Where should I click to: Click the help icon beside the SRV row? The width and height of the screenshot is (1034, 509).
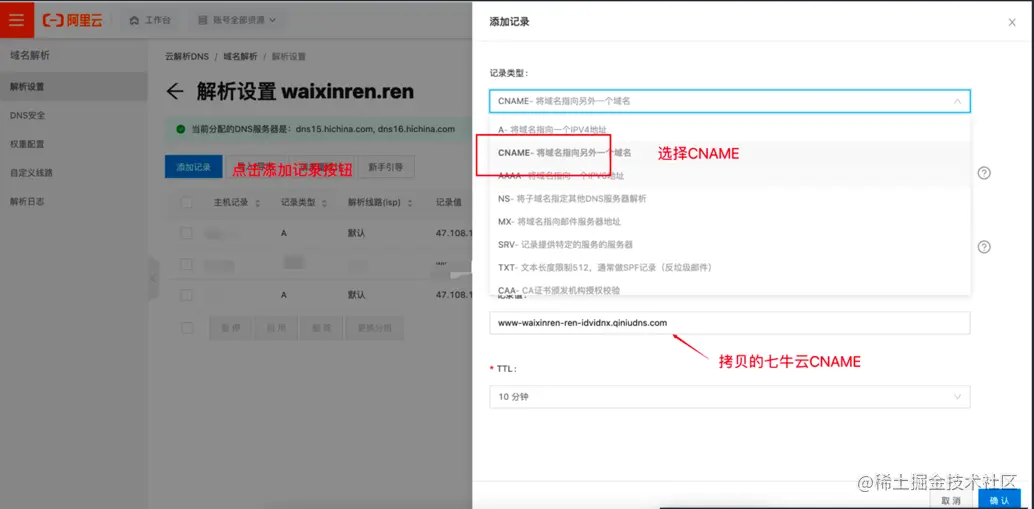984,247
